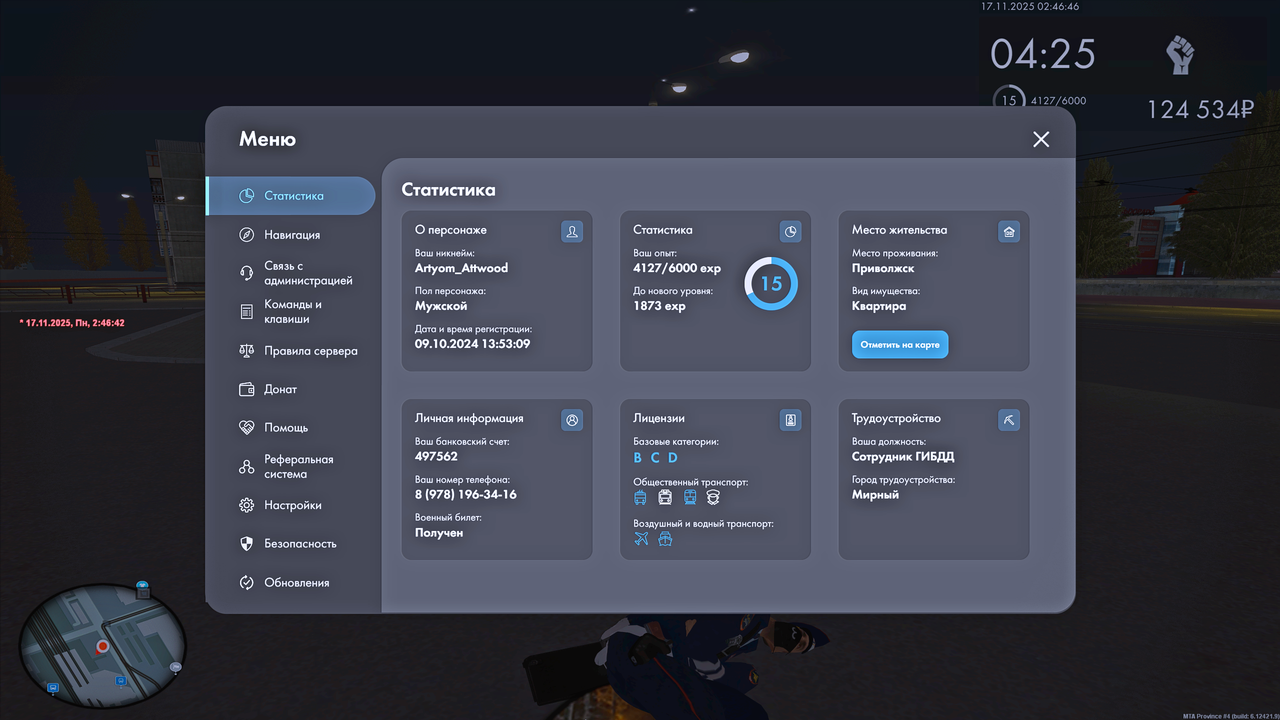Viewport: 1280px width, 720px height.
Task: Click the phone number 8 (978) 196-34-16
Action: [466, 495]
